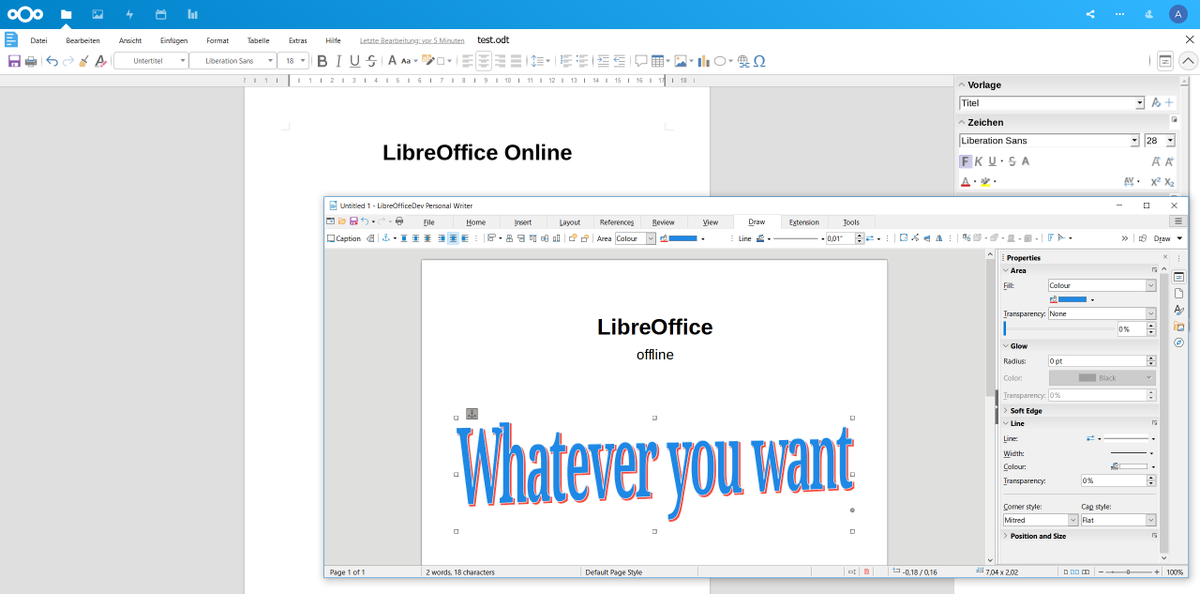Print the online document
1200x594 pixels.
(31, 61)
